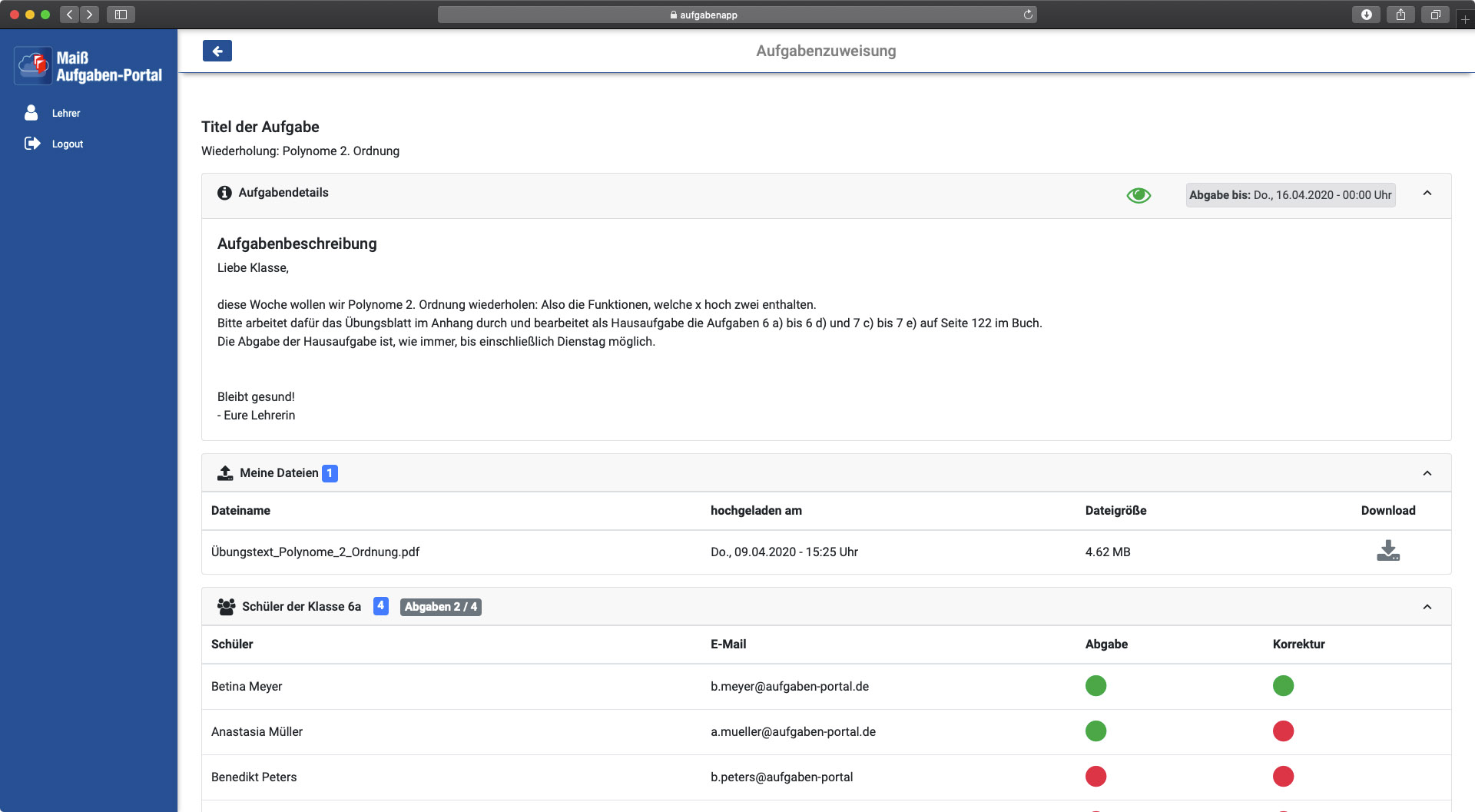Open the Lehrer user profile item
Screen dimensions: 1475x812
[x=52, y=113]
